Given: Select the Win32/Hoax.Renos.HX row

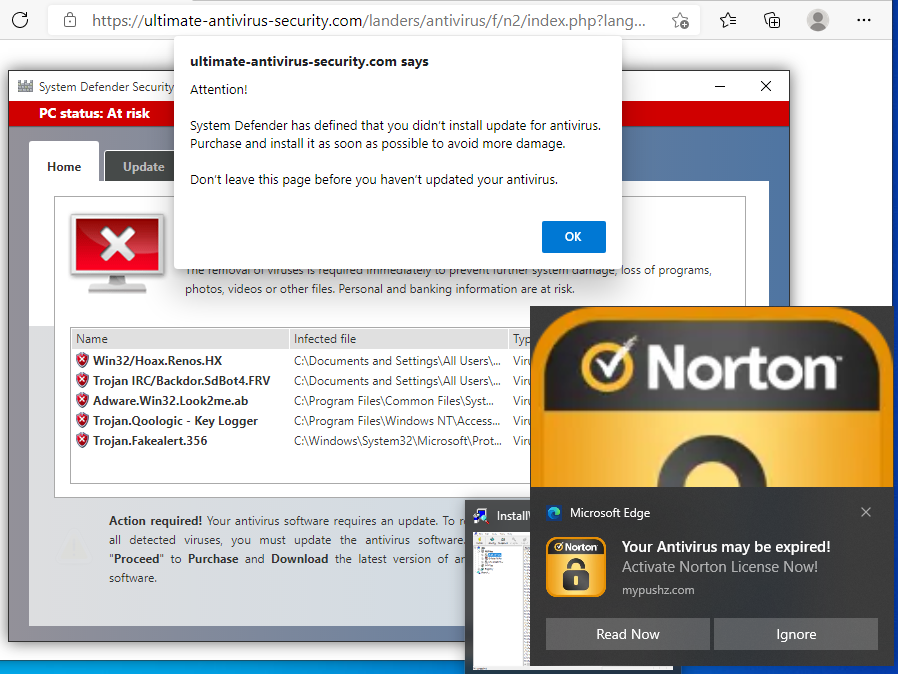Looking at the screenshot, I should (301, 361).
